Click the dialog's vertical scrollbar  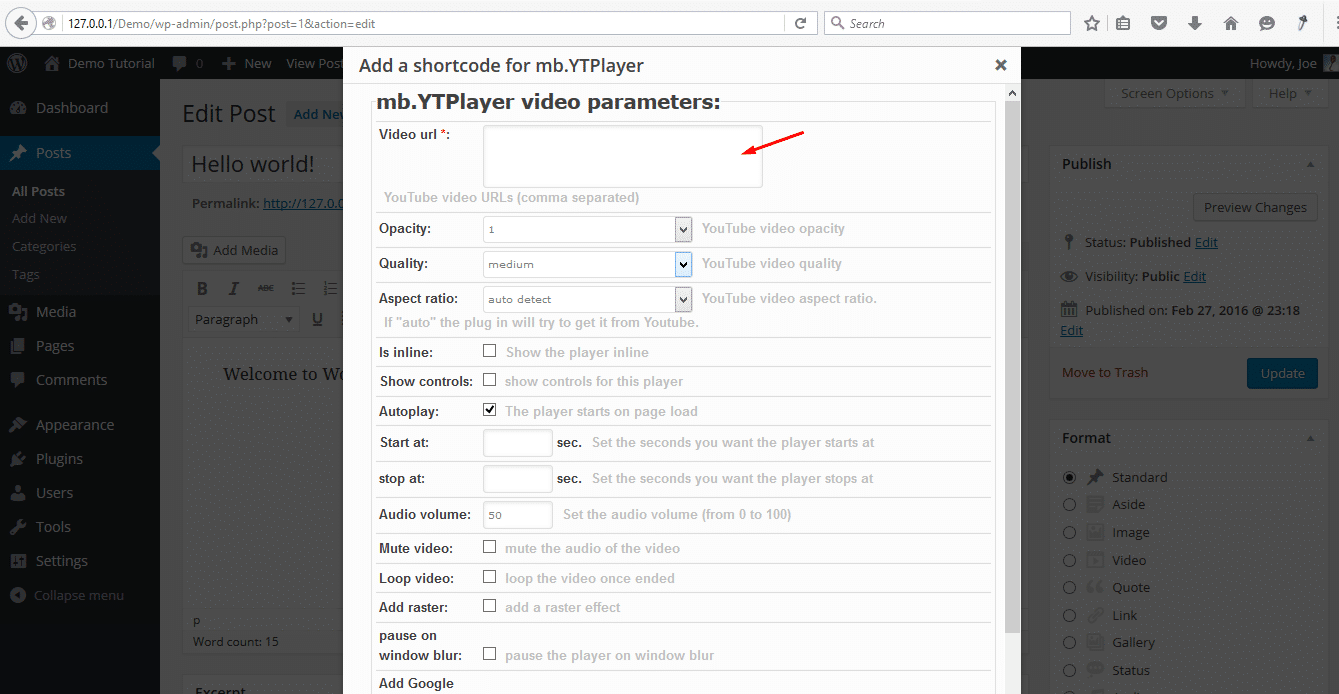(x=1013, y=366)
